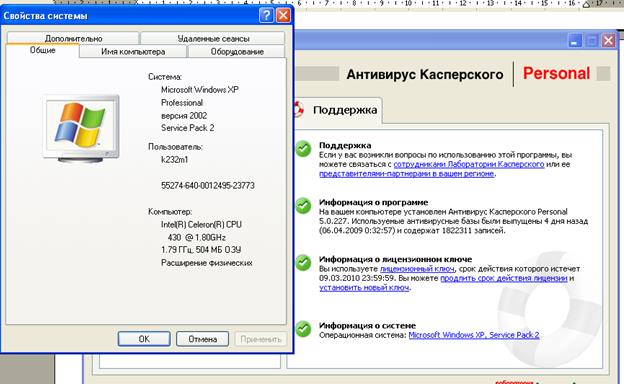Image resolution: width=624 pixels, height=384 pixels.
Task: Click the lifebuoy icon beside Поддержка tab
Action: click(x=298, y=109)
